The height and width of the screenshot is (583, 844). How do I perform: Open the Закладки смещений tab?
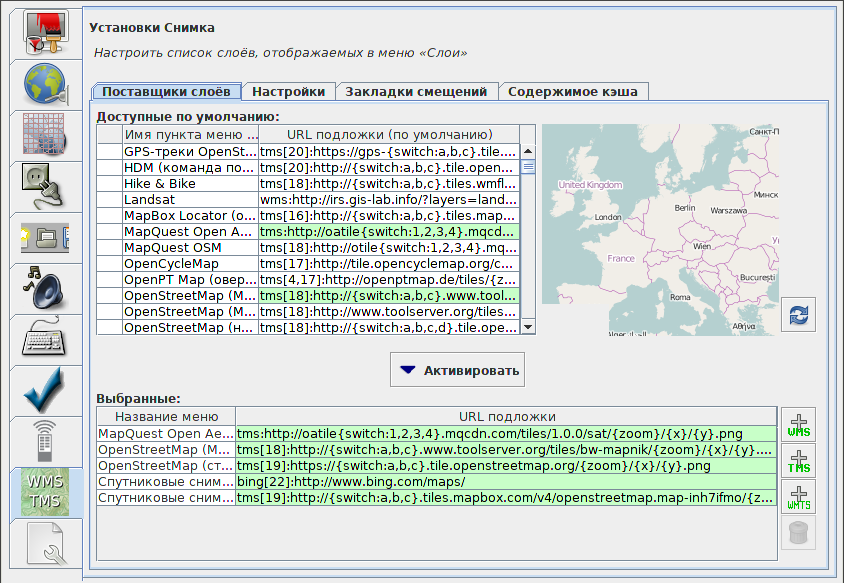416,92
